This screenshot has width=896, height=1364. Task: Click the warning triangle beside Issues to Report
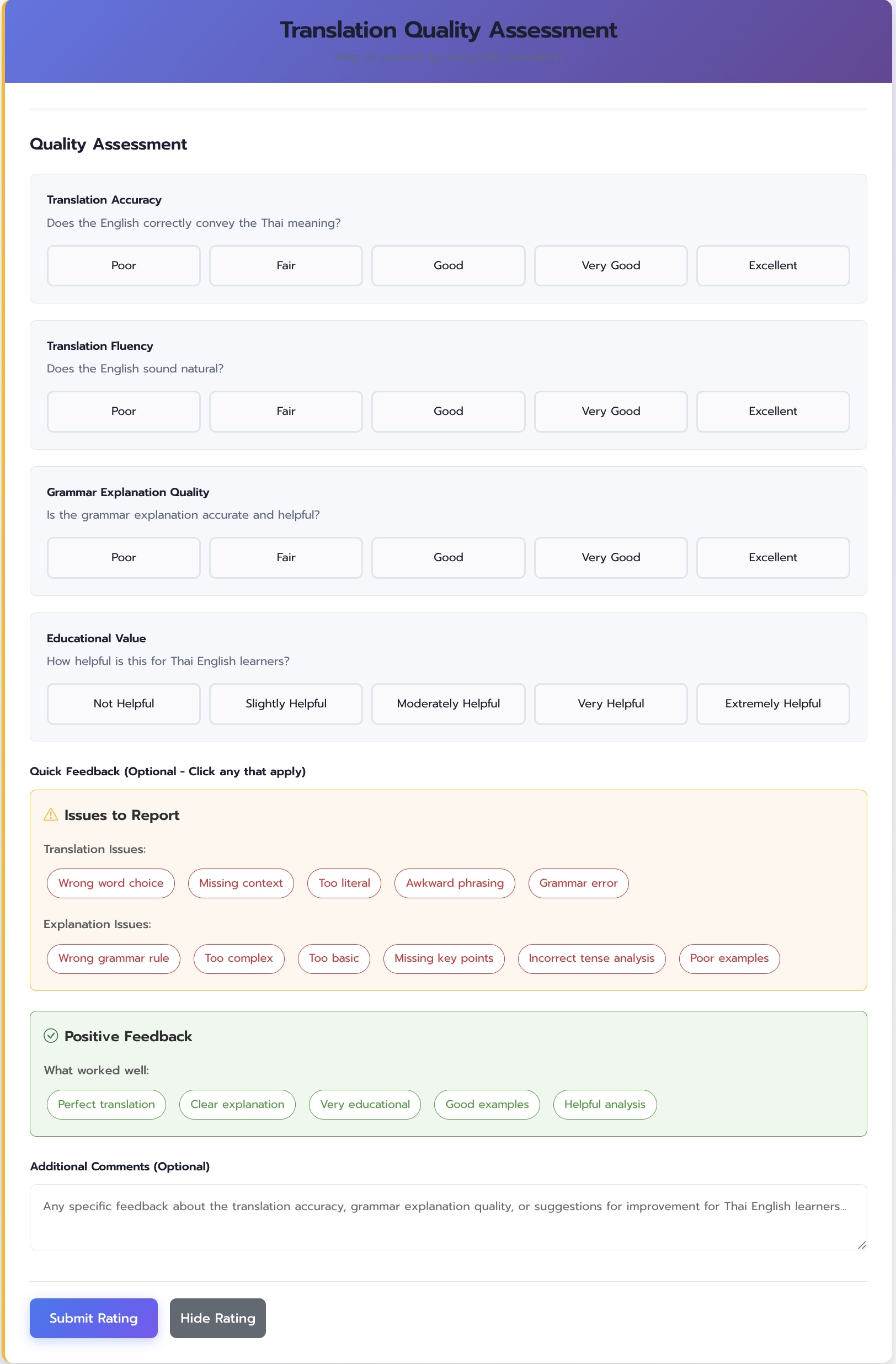[x=51, y=815]
